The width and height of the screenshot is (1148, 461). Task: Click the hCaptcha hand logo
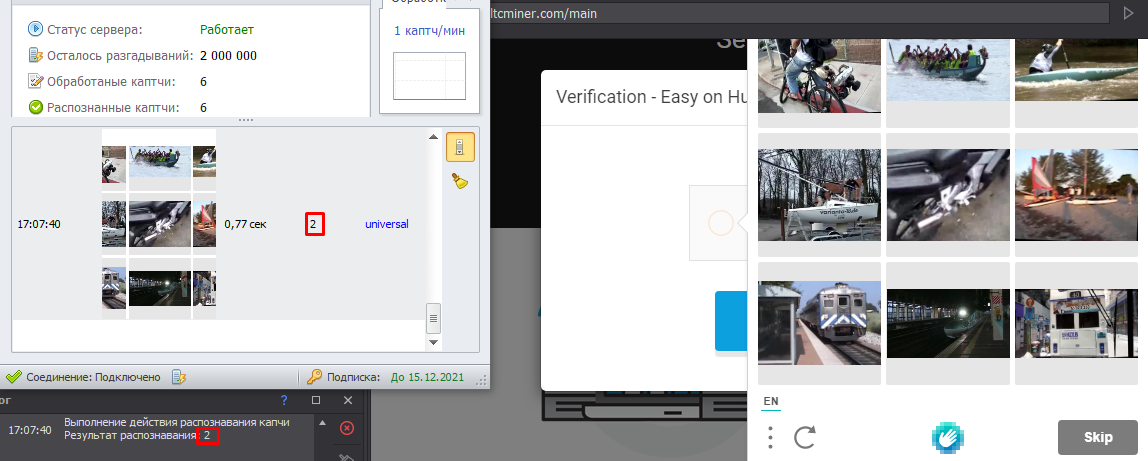pos(947,438)
